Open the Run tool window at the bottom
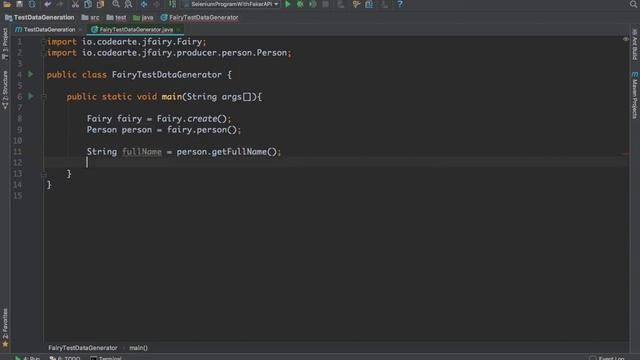The width and height of the screenshot is (640, 360). tap(28, 358)
